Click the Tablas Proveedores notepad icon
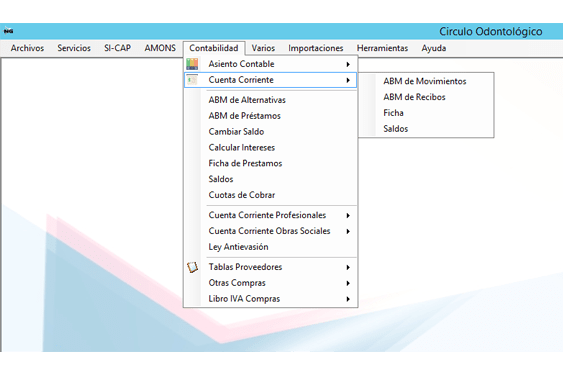Screen dimensions: 563x375 tap(192, 267)
